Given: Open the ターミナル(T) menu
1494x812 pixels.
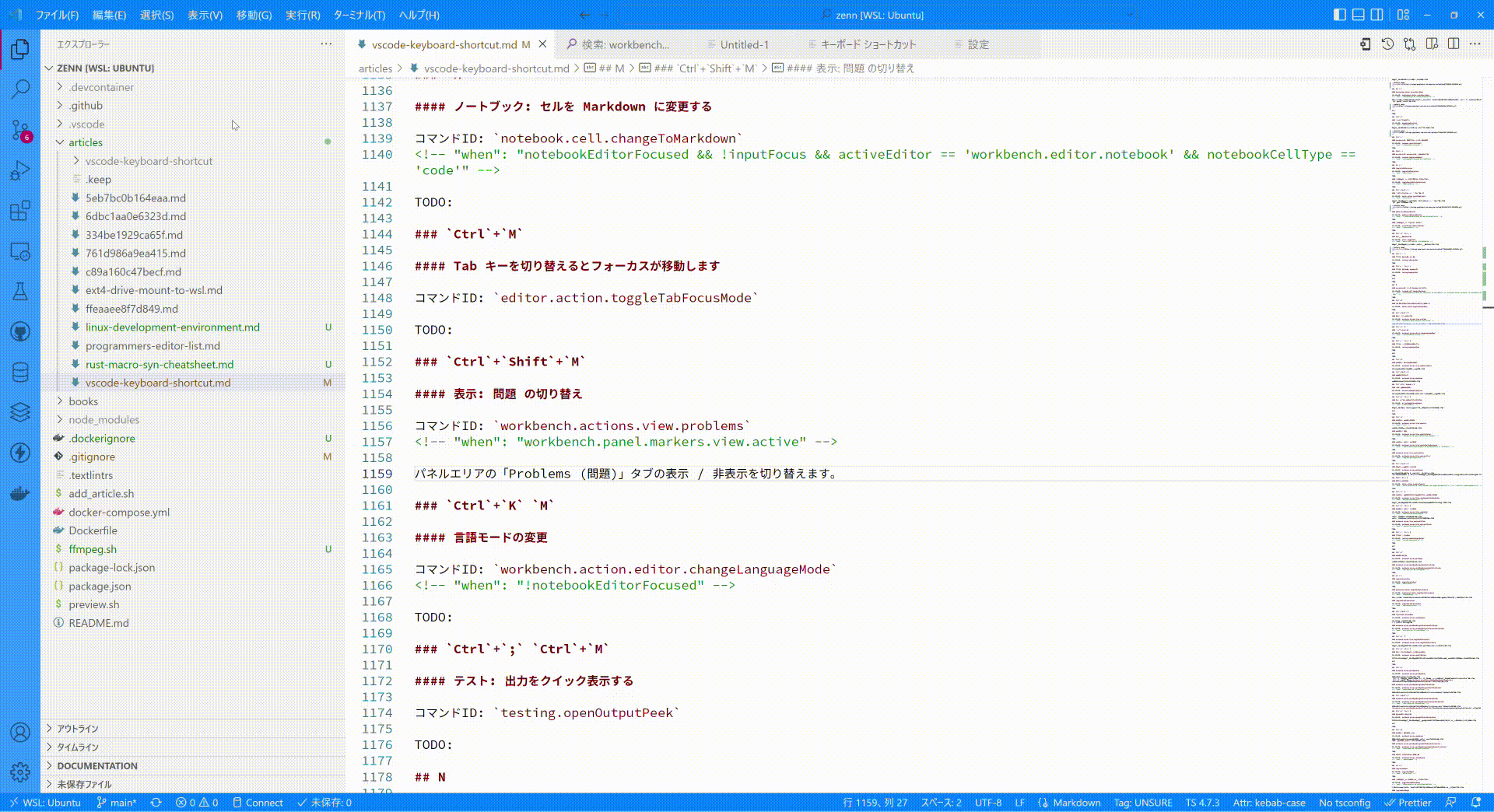Looking at the screenshot, I should (359, 15).
